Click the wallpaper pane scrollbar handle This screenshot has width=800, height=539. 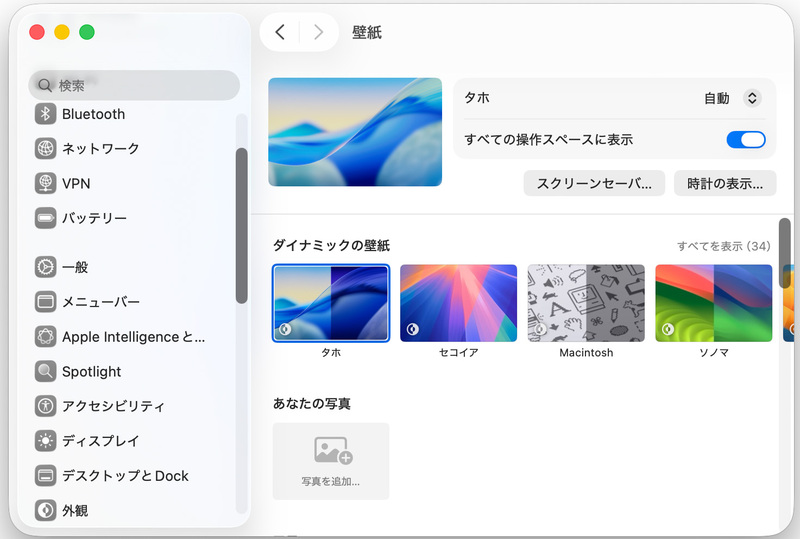pos(785,253)
